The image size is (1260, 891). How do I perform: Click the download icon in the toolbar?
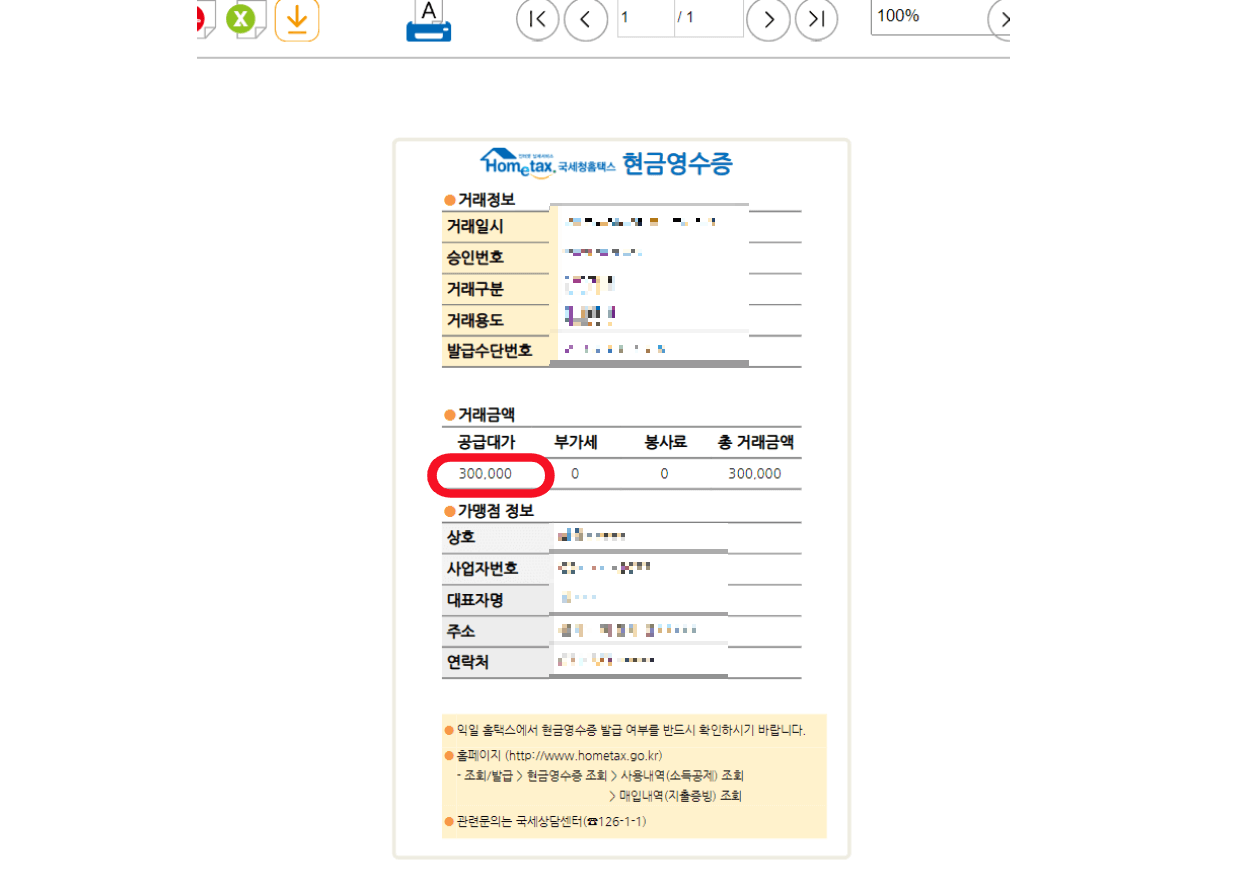[x=297, y=18]
